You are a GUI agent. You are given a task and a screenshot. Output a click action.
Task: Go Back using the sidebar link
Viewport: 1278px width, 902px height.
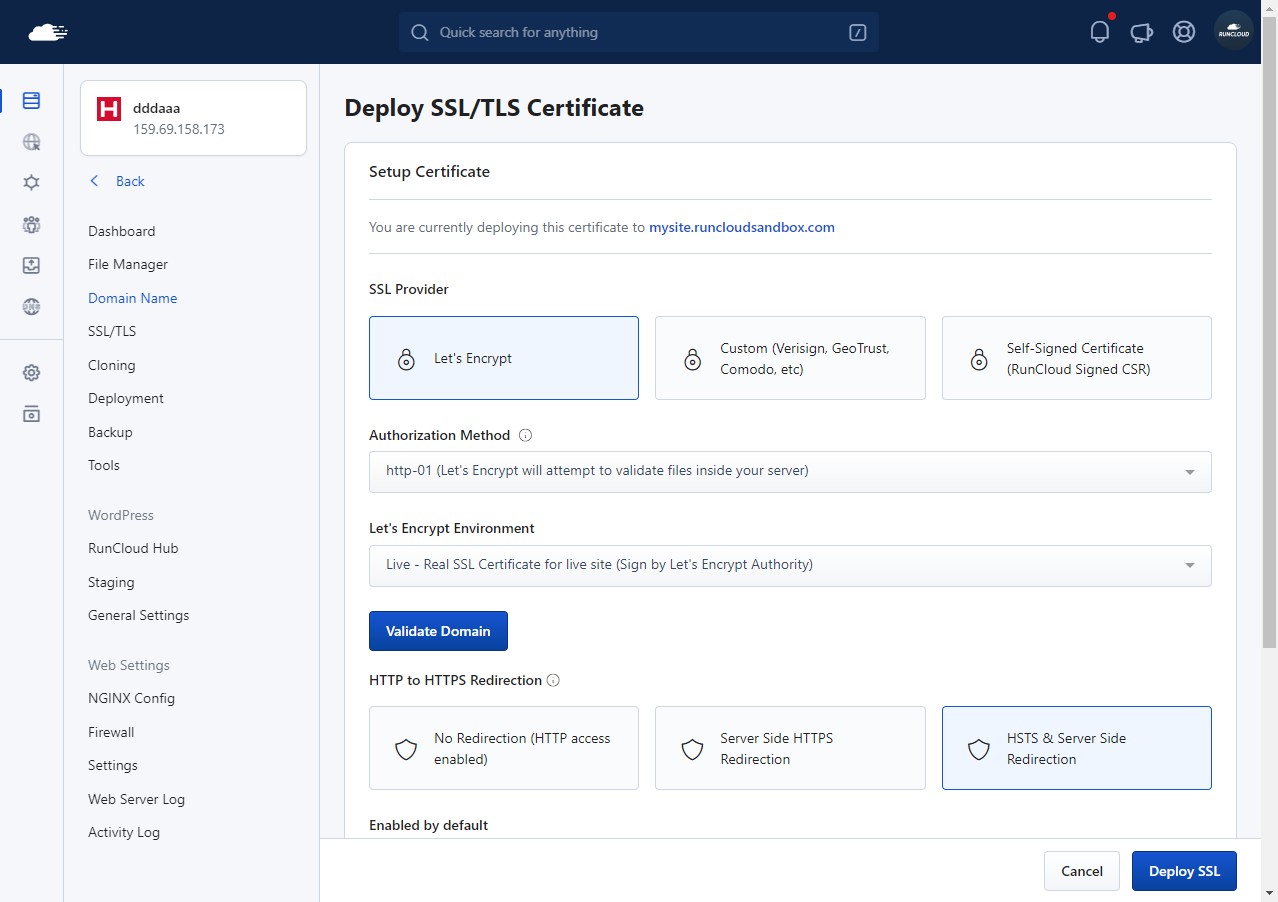(117, 181)
